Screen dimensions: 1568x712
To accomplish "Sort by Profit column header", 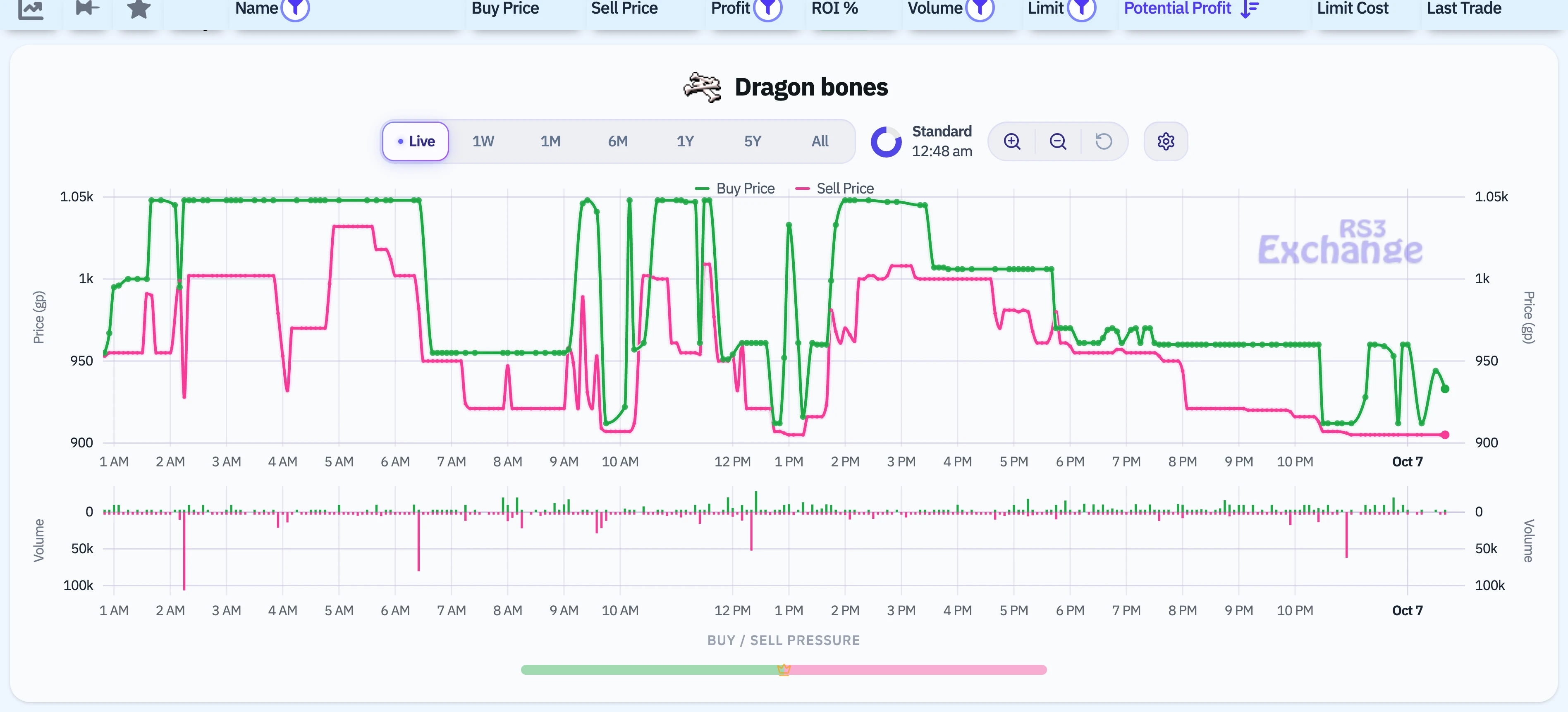I will pyautogui.click(x=730, y=8).
